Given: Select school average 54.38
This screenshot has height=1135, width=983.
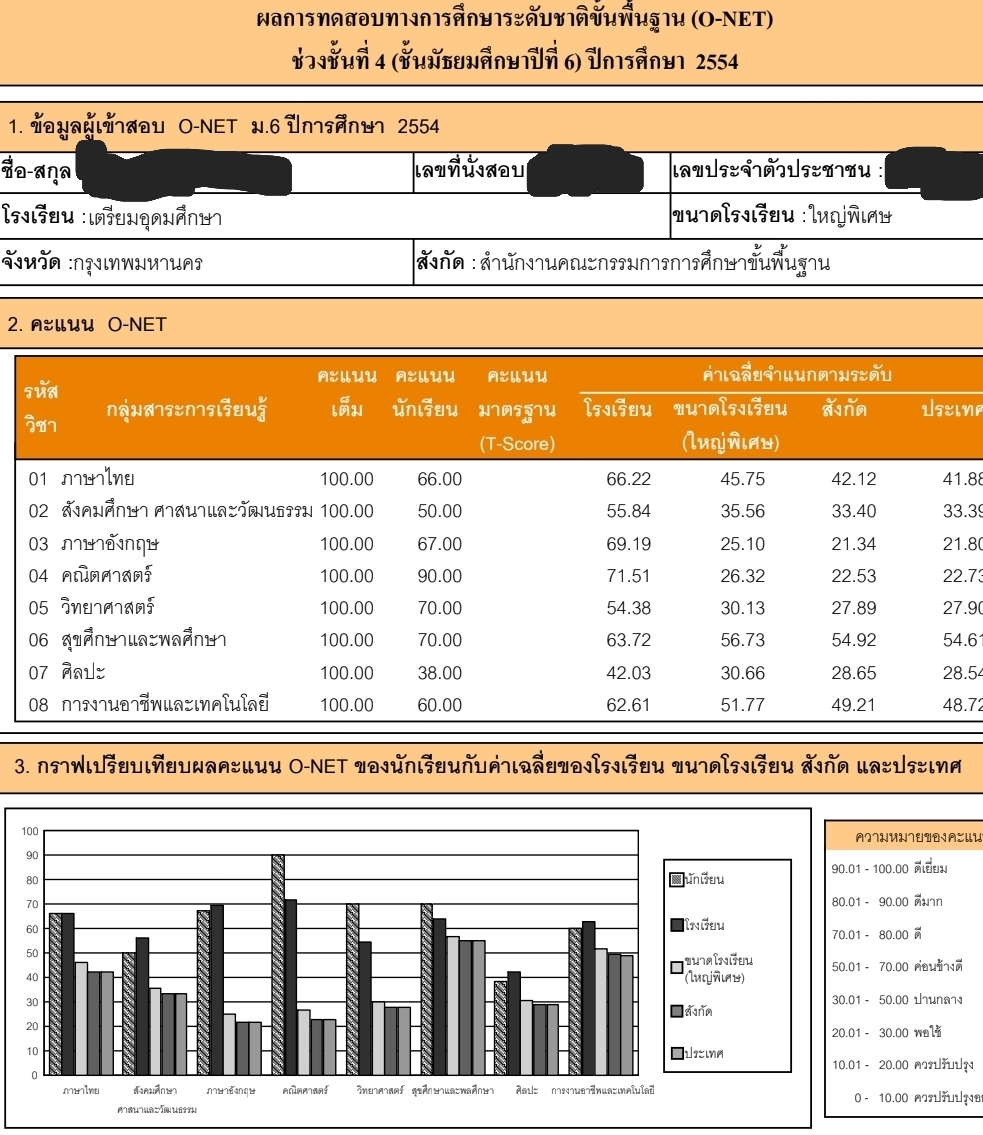Looking at the screenshot, I should click(x=628, y=608).
